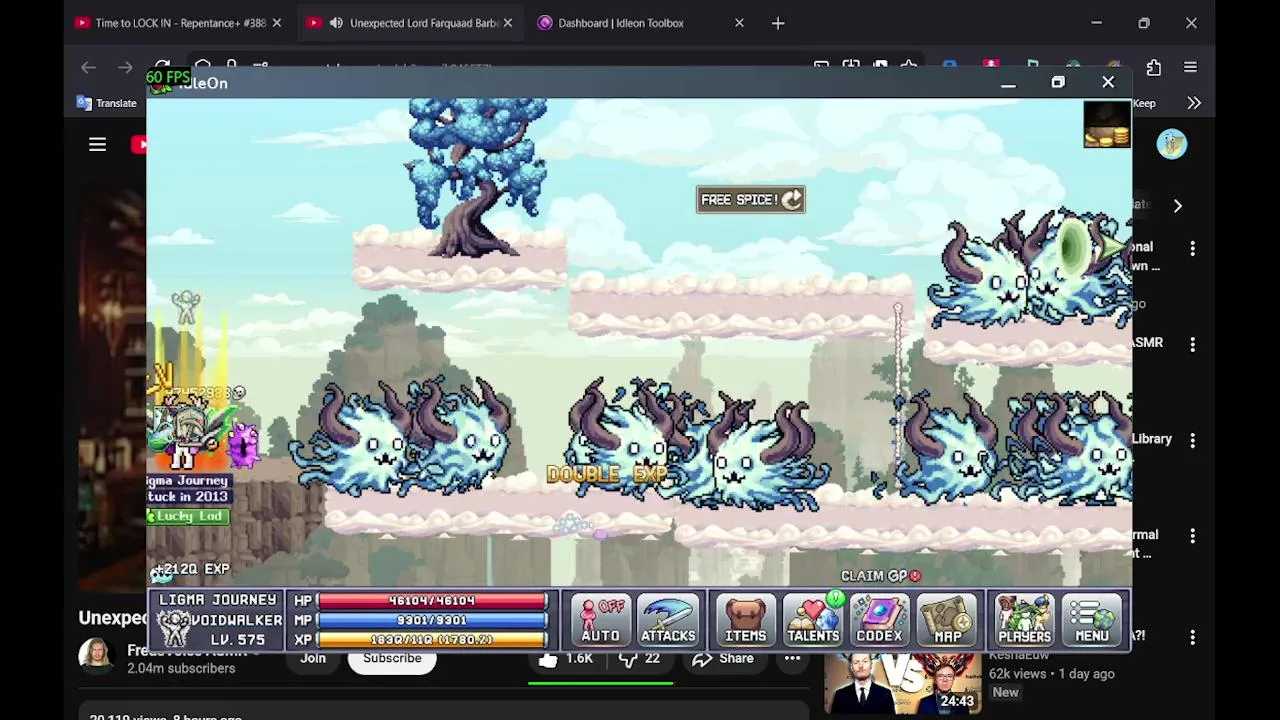Click the red HP bar
This screenshot has width=1280, height=720.
432,601
